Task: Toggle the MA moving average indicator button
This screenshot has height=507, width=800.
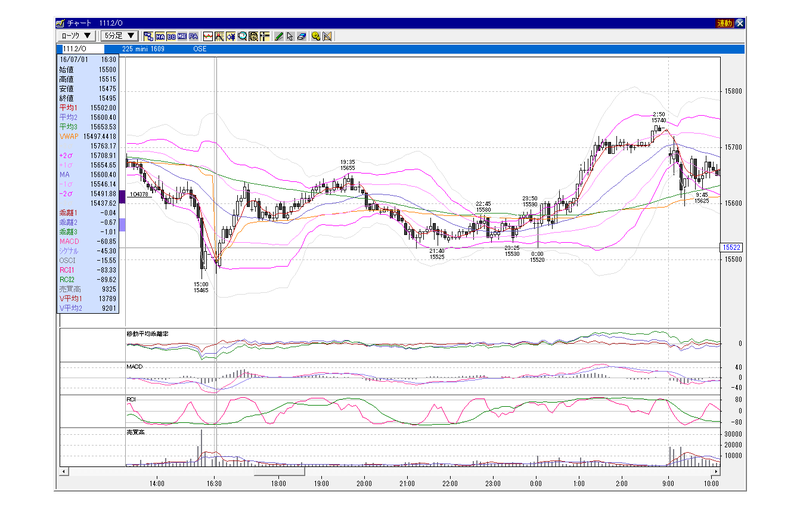Action: pos(160,36)
